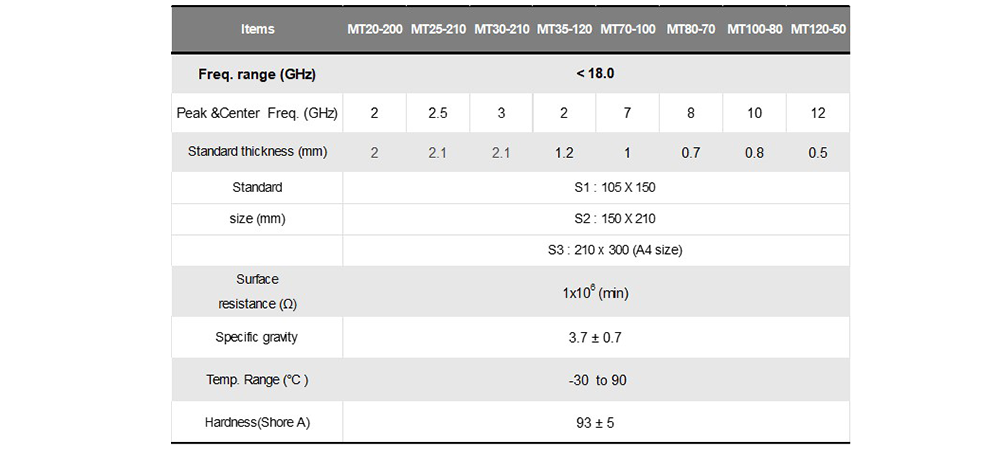Select the MT70-100 column header

tap(628, 29)
